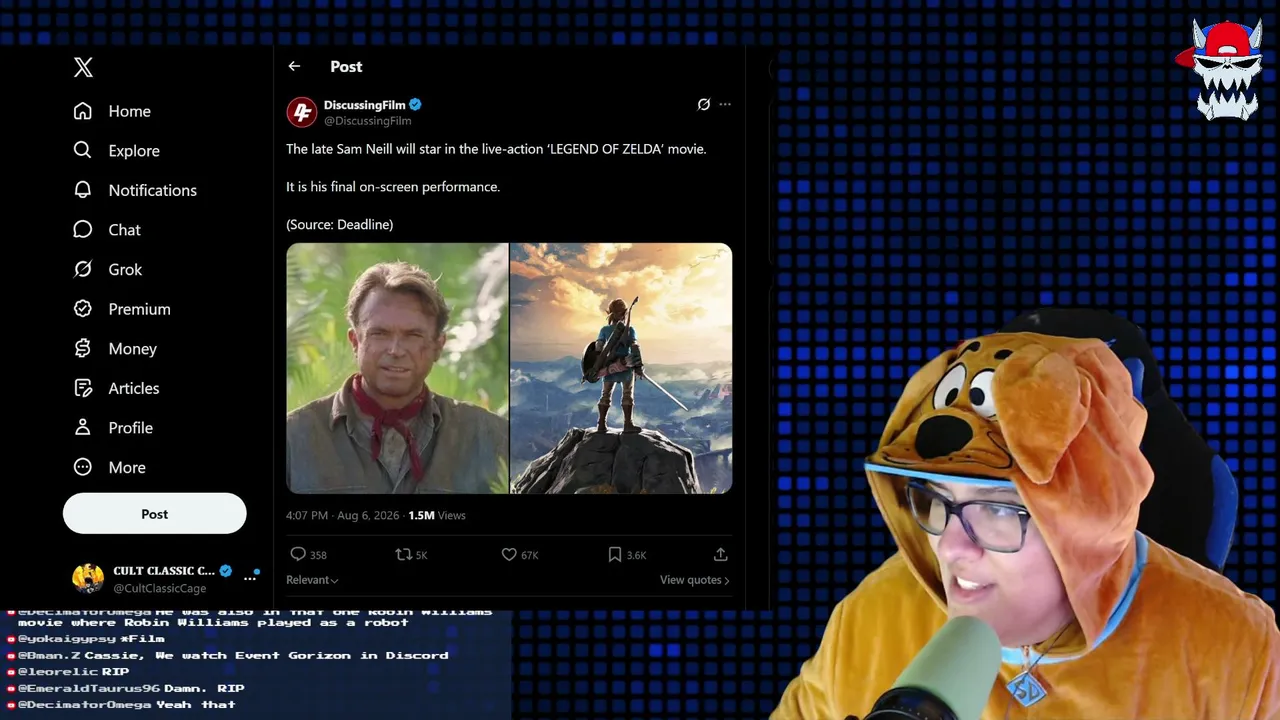Expand the Relevant replies sort dropdown

point(312,580)
